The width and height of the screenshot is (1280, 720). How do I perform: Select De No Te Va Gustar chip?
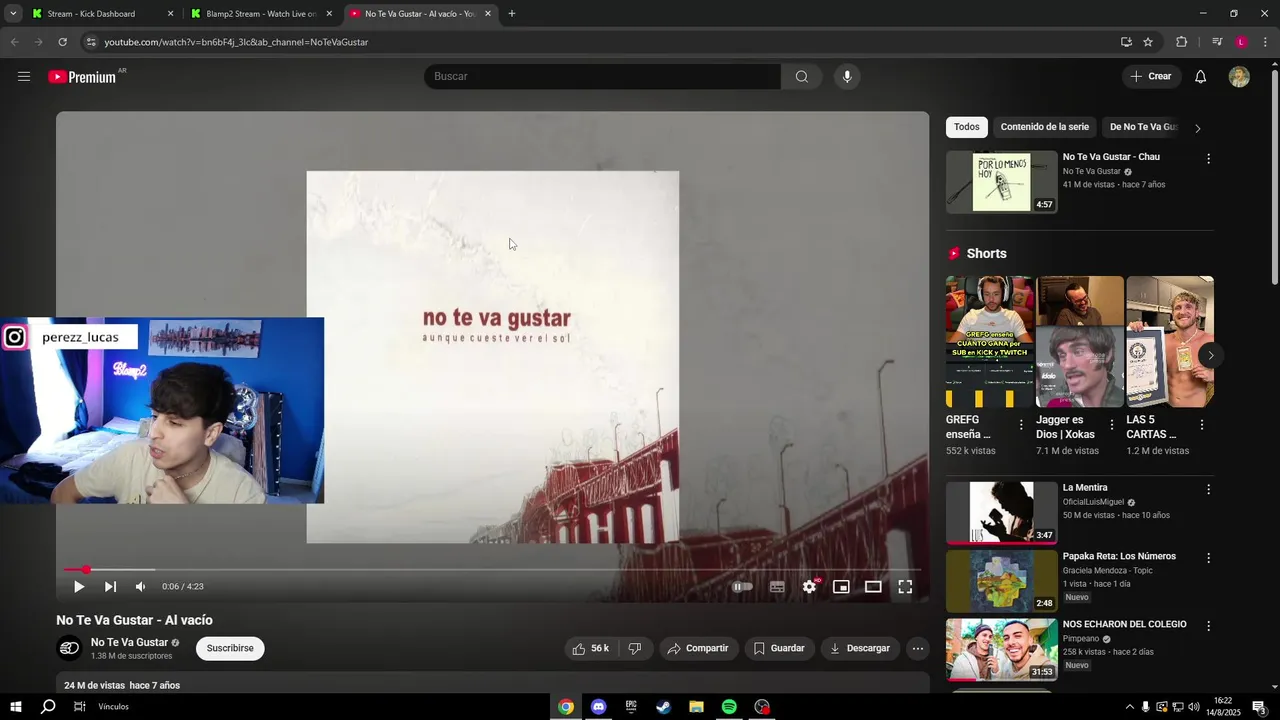click(1143, 127)
